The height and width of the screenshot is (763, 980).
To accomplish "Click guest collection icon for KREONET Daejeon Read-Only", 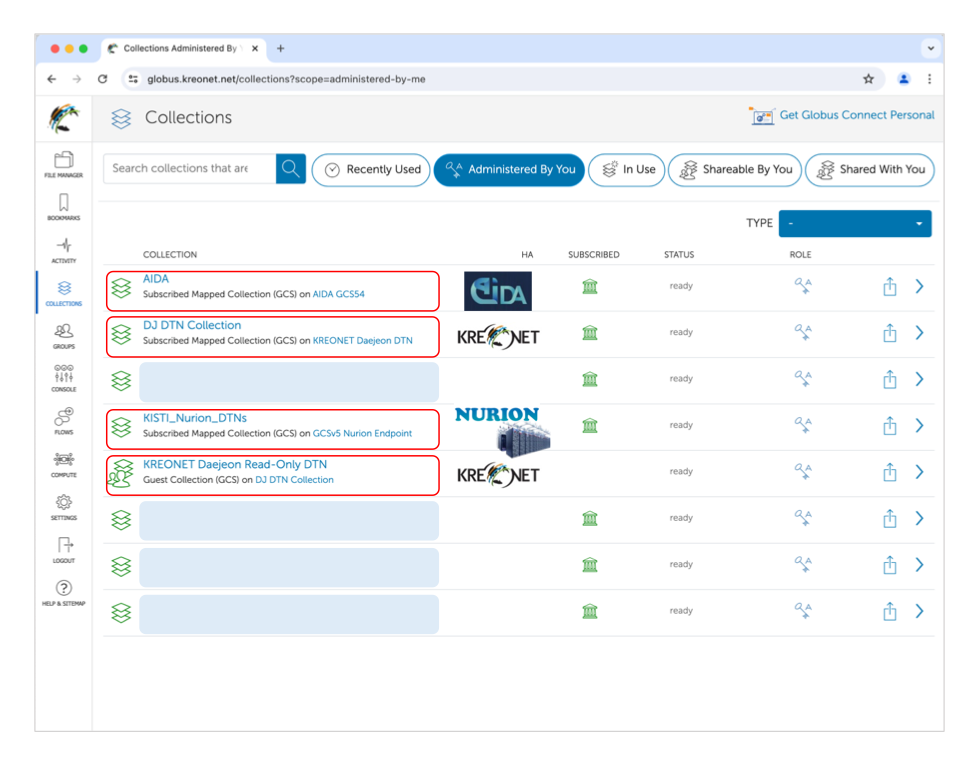I will [120, 474].
